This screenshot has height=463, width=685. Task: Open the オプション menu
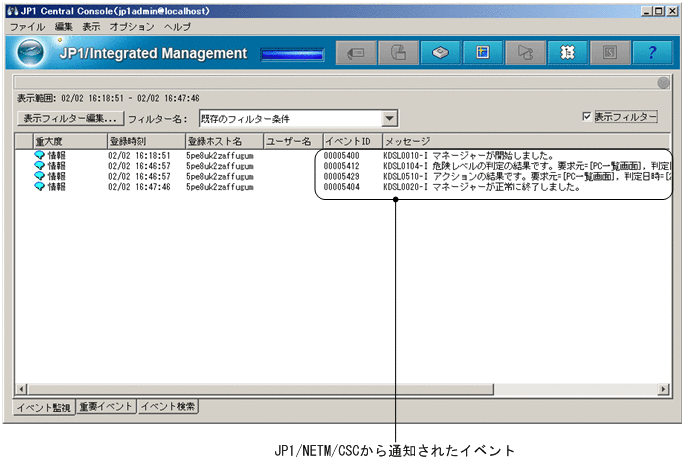click(x=132, y=25)
